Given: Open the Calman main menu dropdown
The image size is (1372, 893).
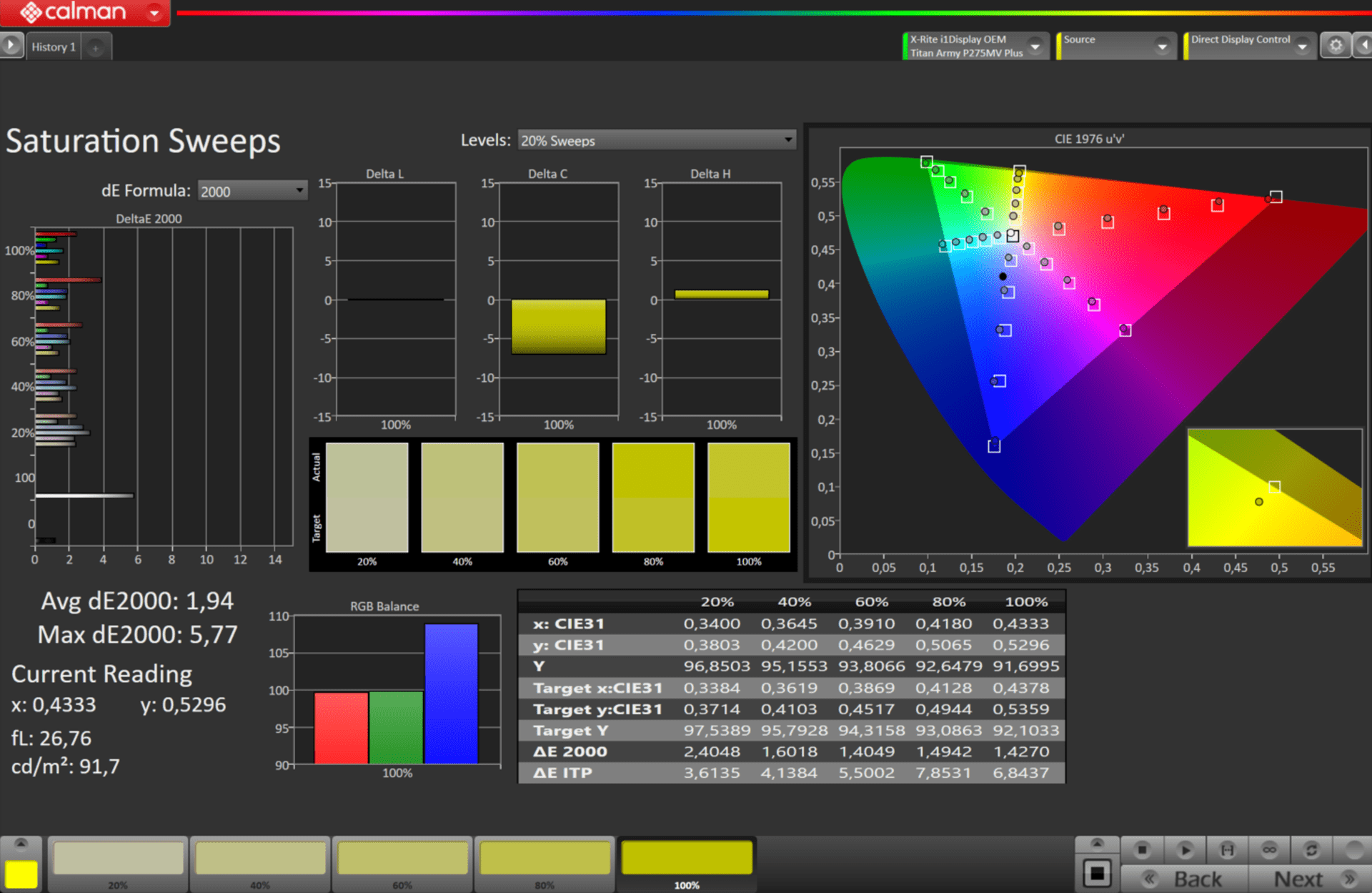Looking at the screenshot, I should [154, 12].
